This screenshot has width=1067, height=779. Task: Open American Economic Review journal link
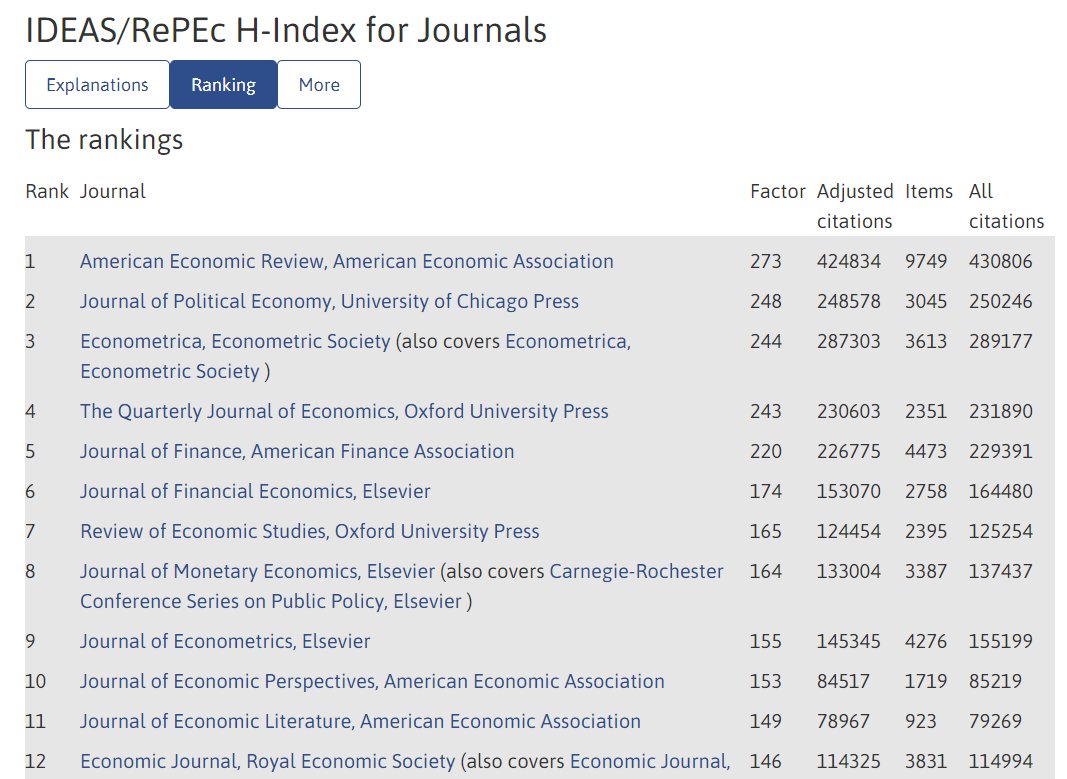tap(346, 261)
